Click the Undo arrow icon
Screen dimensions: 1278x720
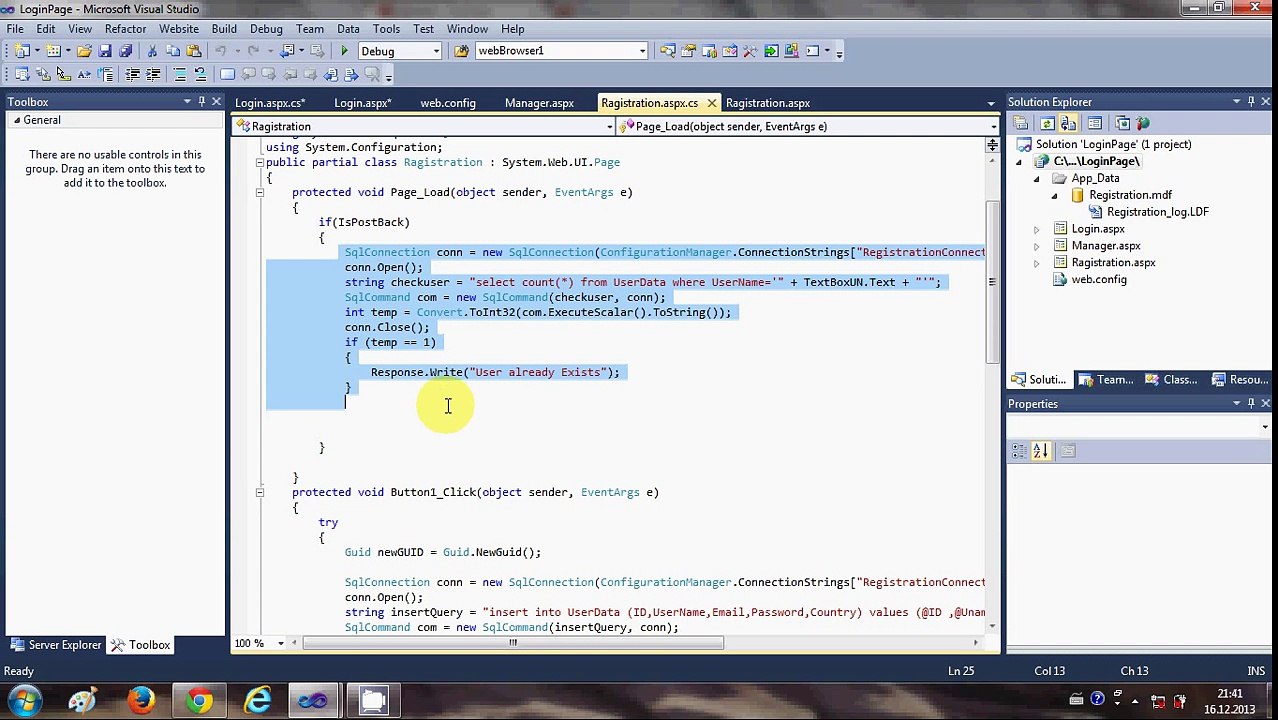[221, 51]
